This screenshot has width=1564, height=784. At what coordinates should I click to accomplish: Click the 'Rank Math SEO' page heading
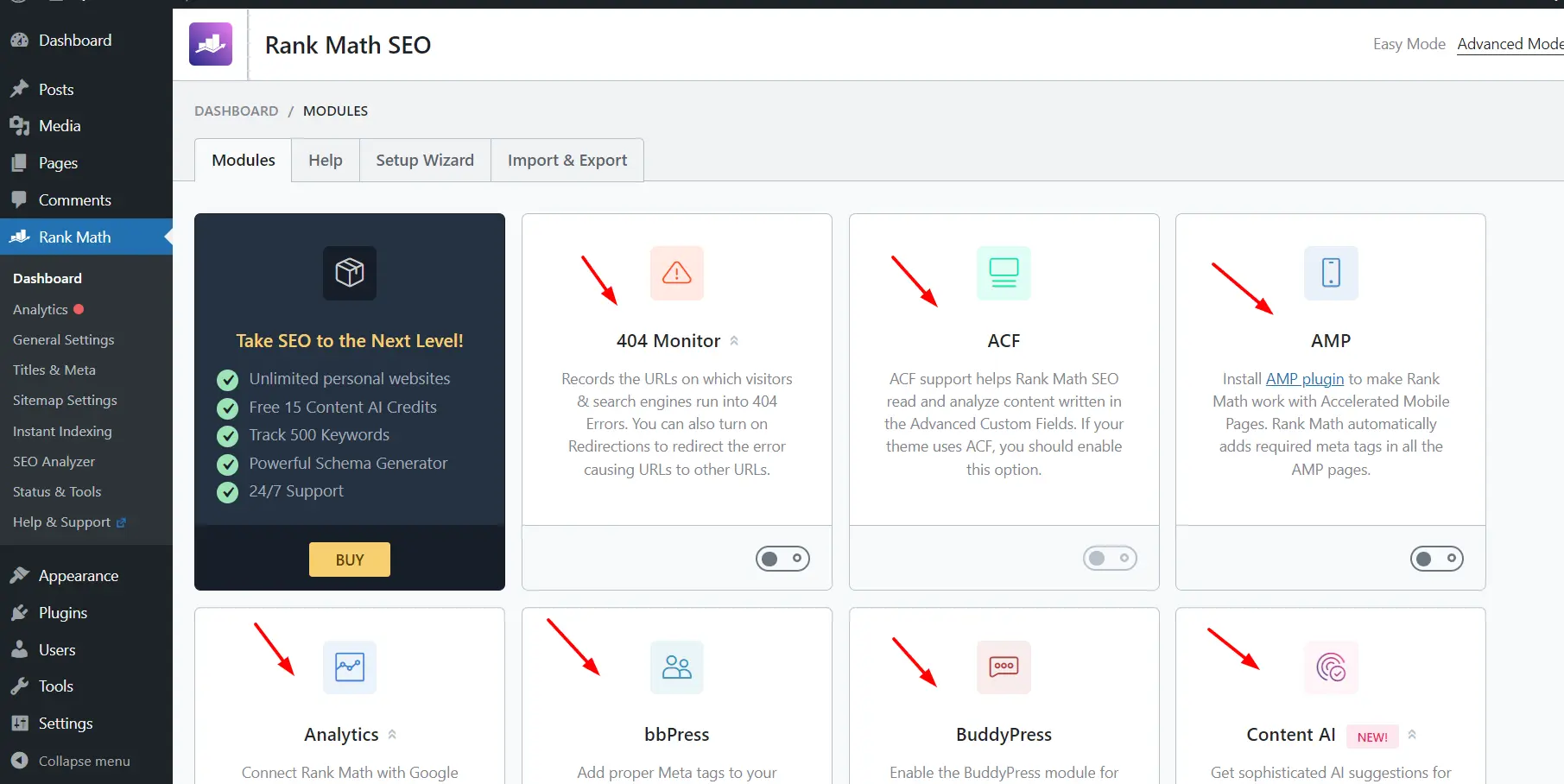348,45
